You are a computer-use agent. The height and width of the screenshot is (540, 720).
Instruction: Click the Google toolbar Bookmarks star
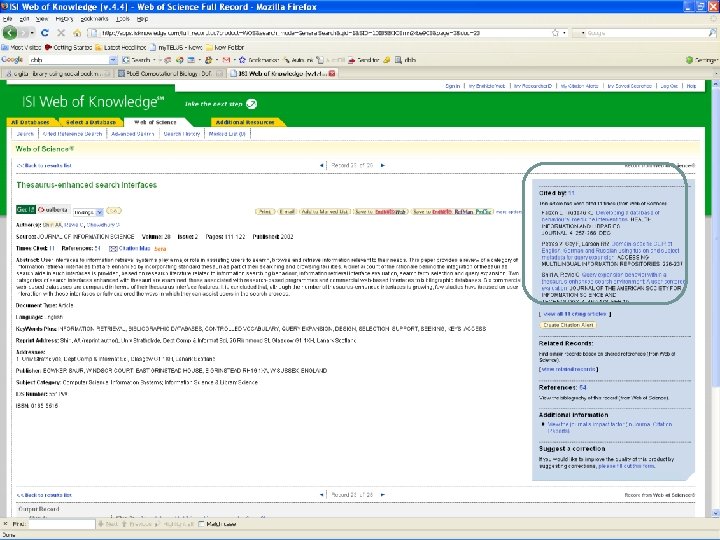point(242,60)
